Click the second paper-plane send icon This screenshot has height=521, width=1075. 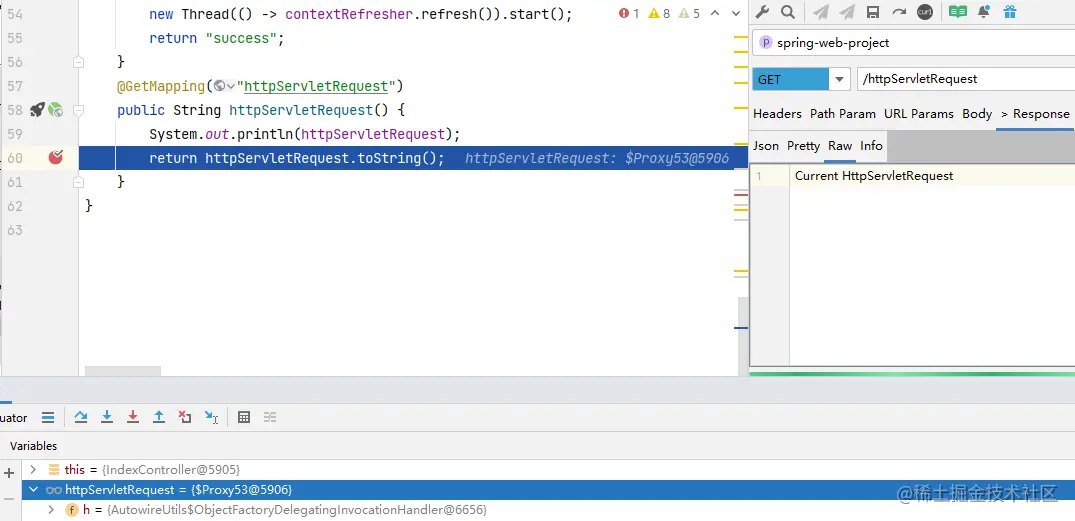click(x=847, y=12)
